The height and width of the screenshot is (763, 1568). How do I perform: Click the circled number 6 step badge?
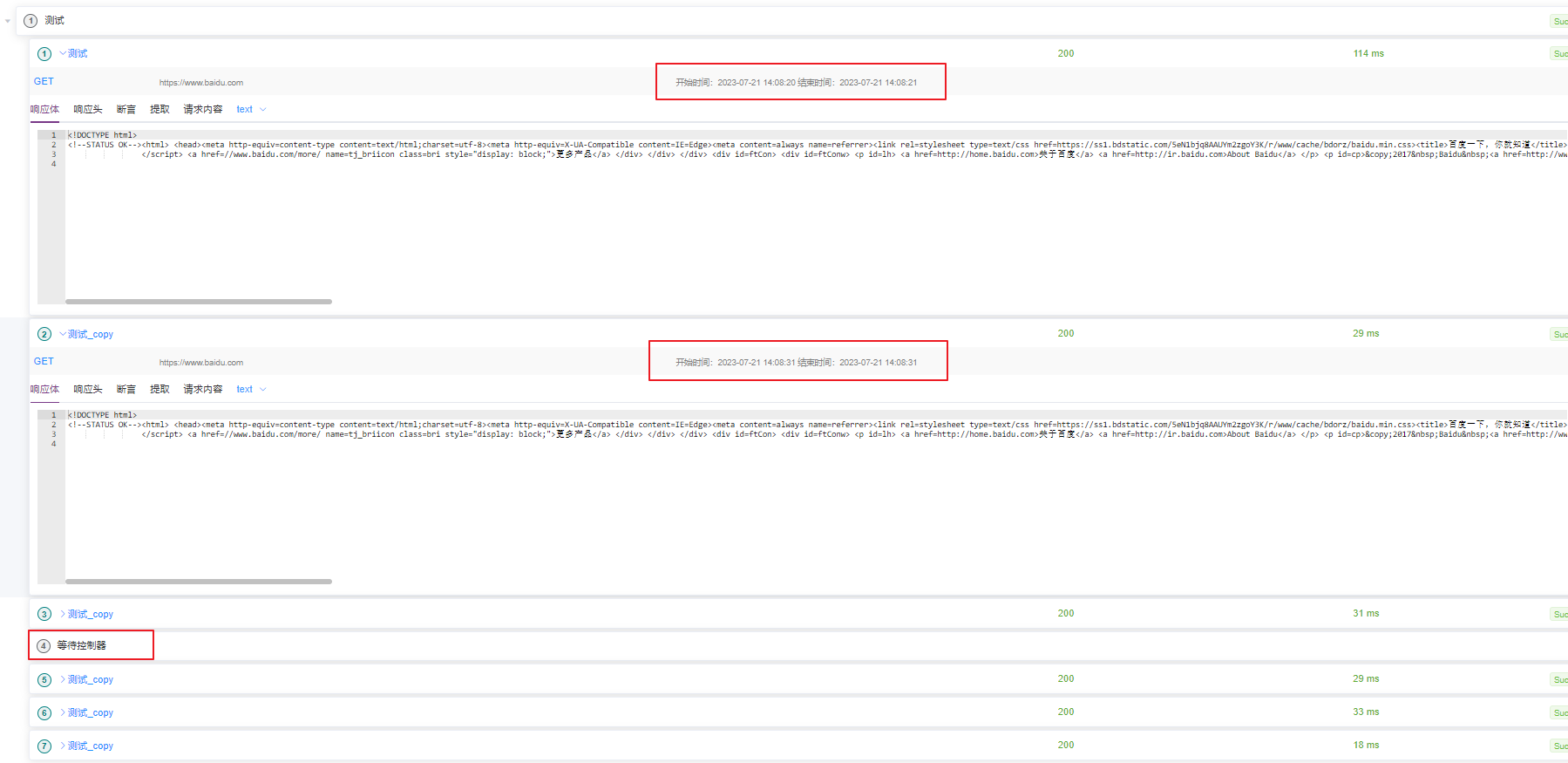[44, 713]
